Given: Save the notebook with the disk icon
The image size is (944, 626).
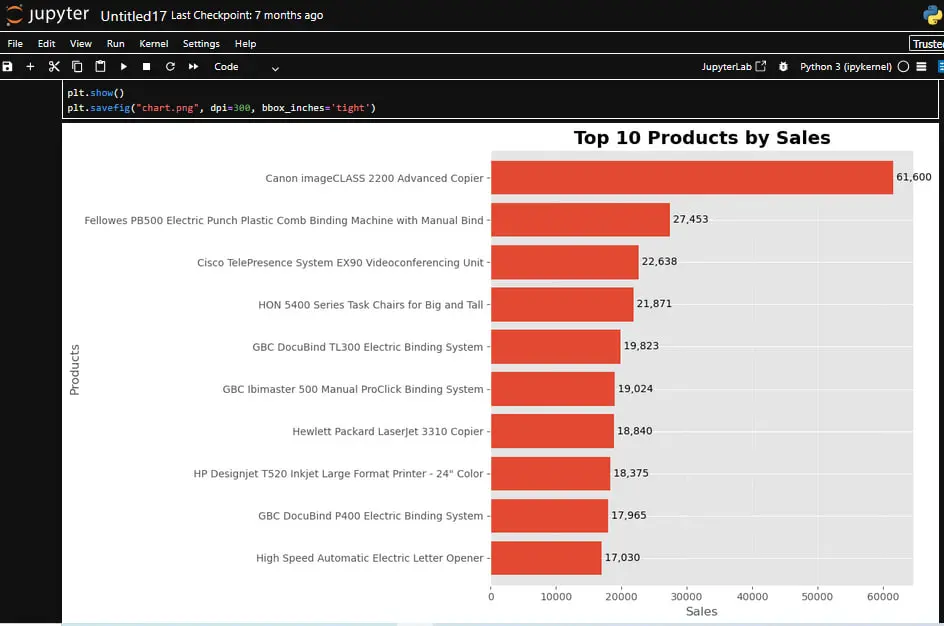Looking at the screenshot, I should click(7, 67).
